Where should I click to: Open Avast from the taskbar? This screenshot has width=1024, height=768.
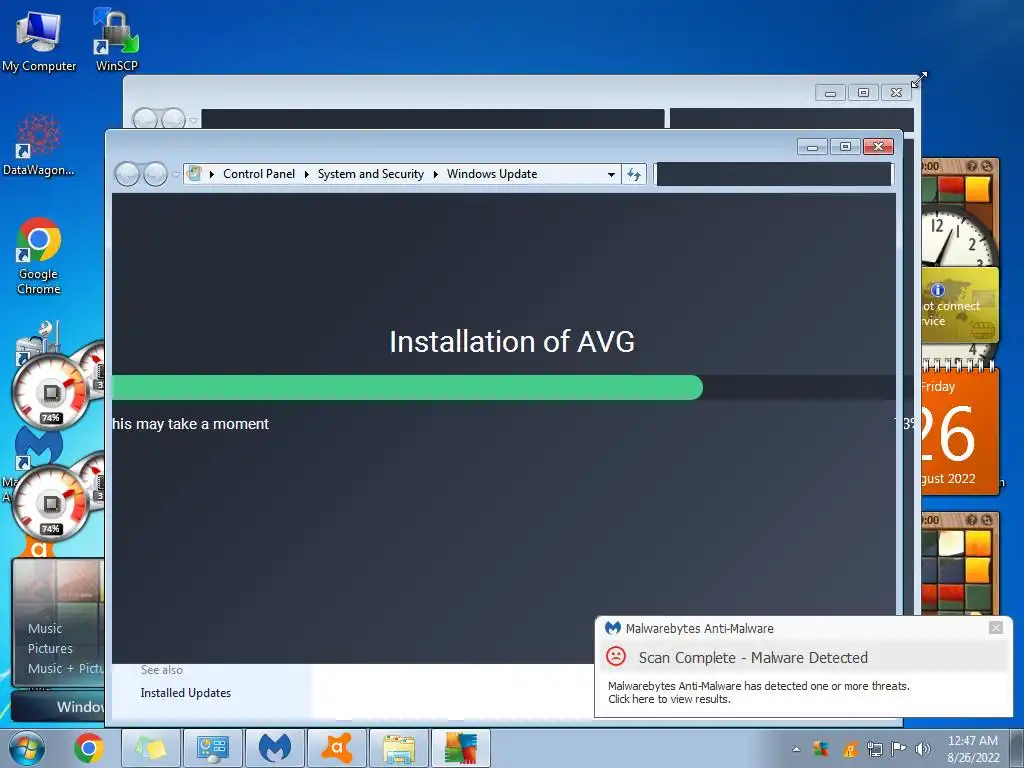(336, 748)
